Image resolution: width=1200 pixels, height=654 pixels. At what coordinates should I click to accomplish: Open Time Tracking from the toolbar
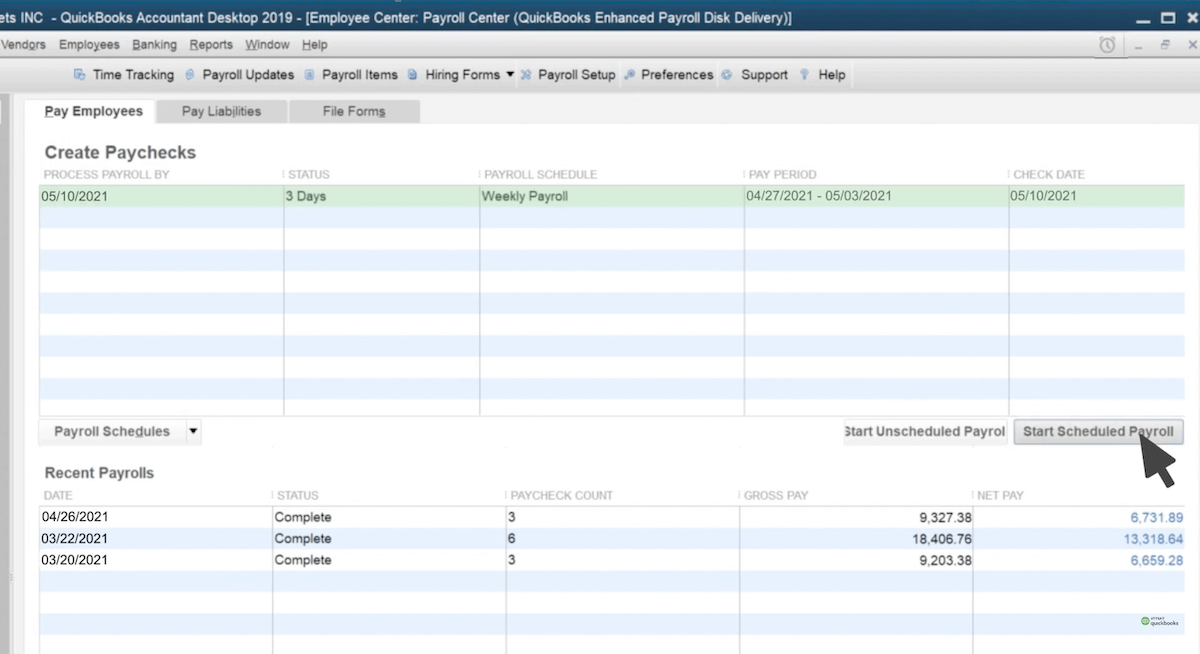[x=133, y=75]
